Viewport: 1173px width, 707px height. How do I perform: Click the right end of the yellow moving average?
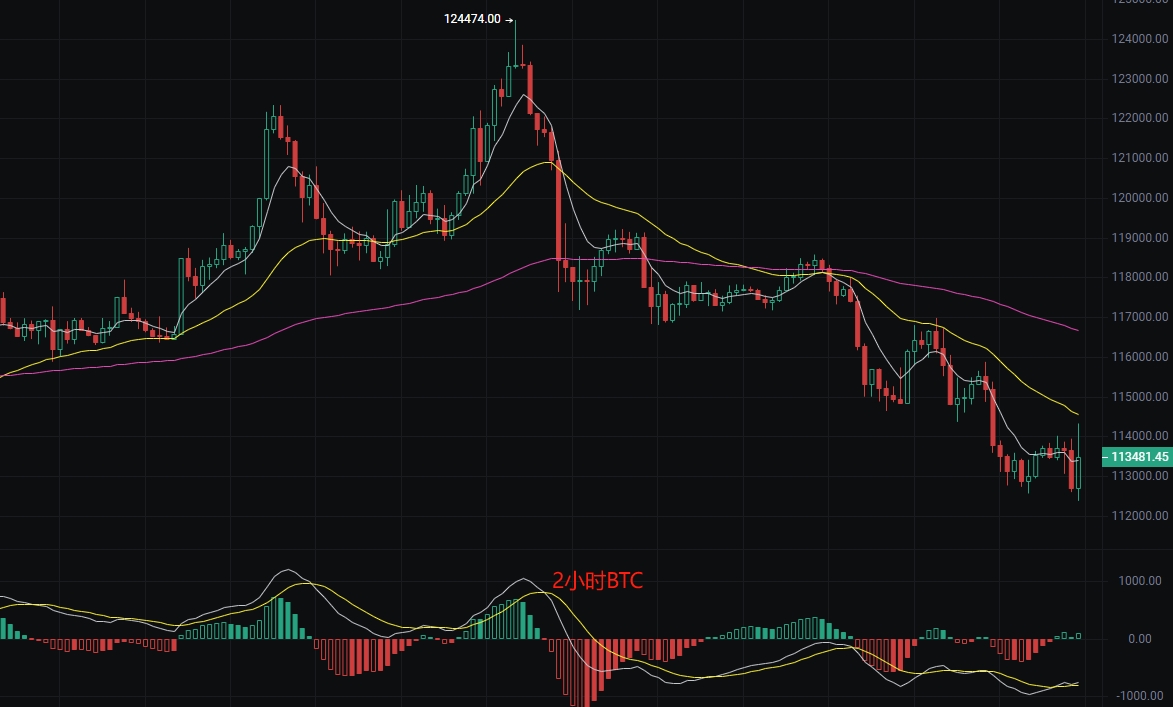(1077, 414)
